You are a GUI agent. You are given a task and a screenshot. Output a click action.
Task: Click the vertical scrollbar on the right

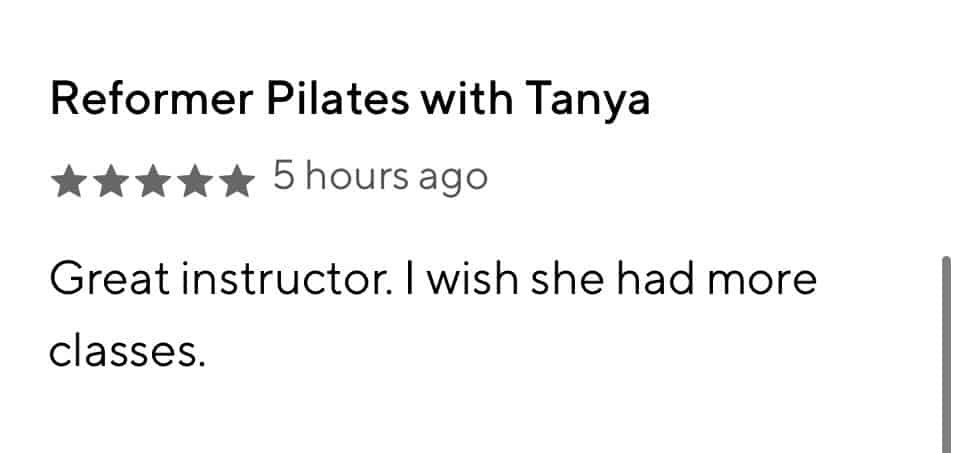tap(946, 350)
